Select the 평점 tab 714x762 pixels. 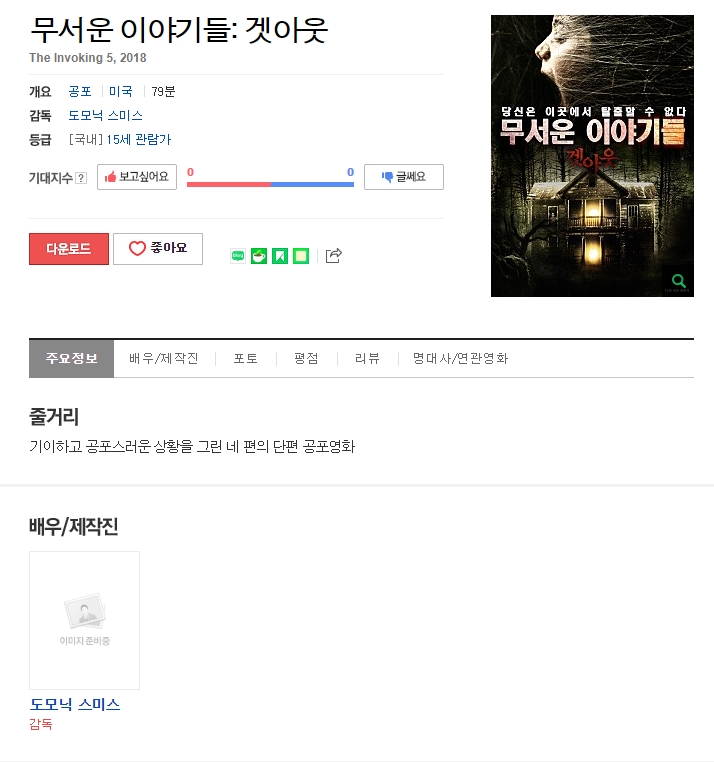coord(306,359)
